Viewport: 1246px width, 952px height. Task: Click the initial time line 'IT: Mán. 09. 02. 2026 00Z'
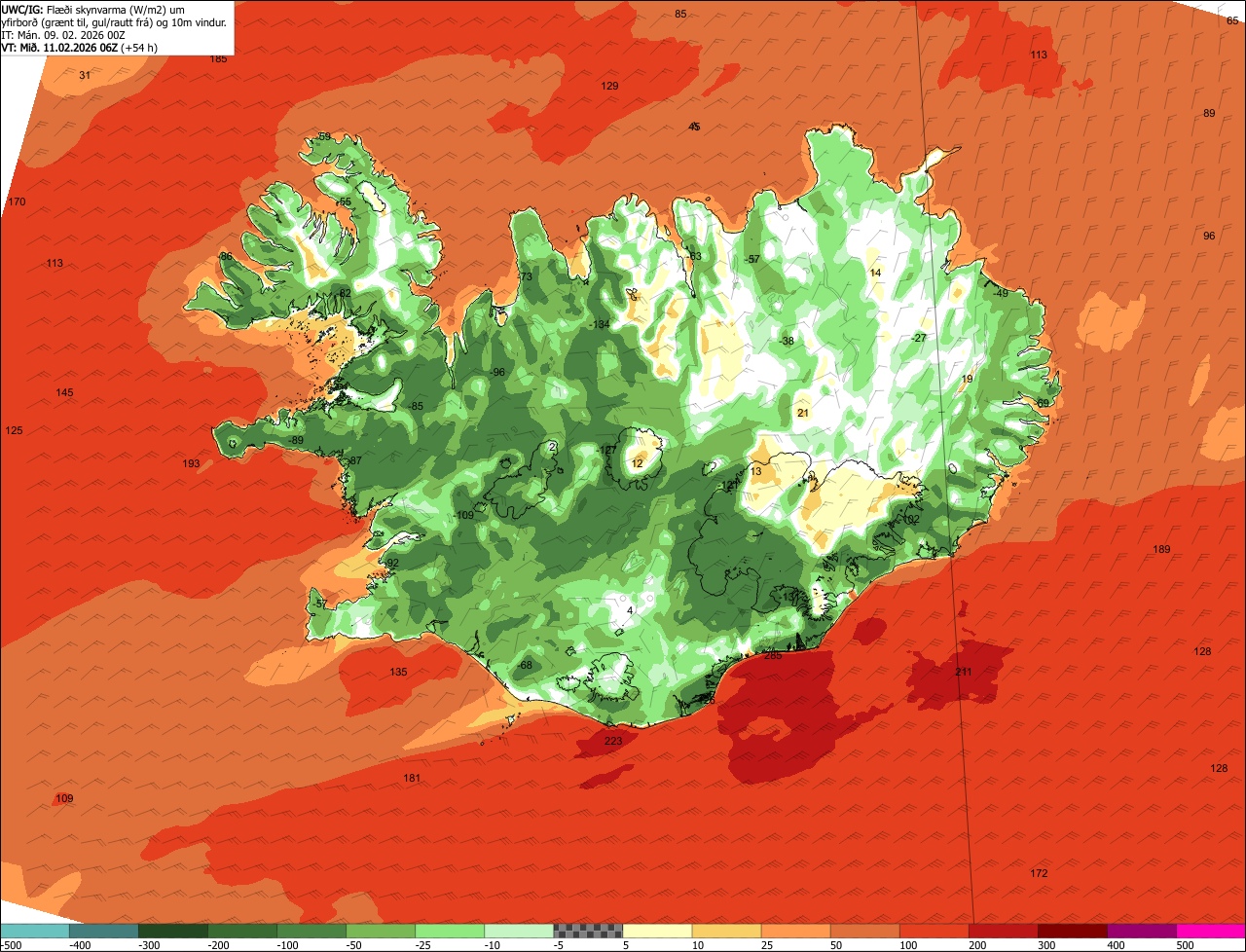pyautogui.click(x=65, y=34)
